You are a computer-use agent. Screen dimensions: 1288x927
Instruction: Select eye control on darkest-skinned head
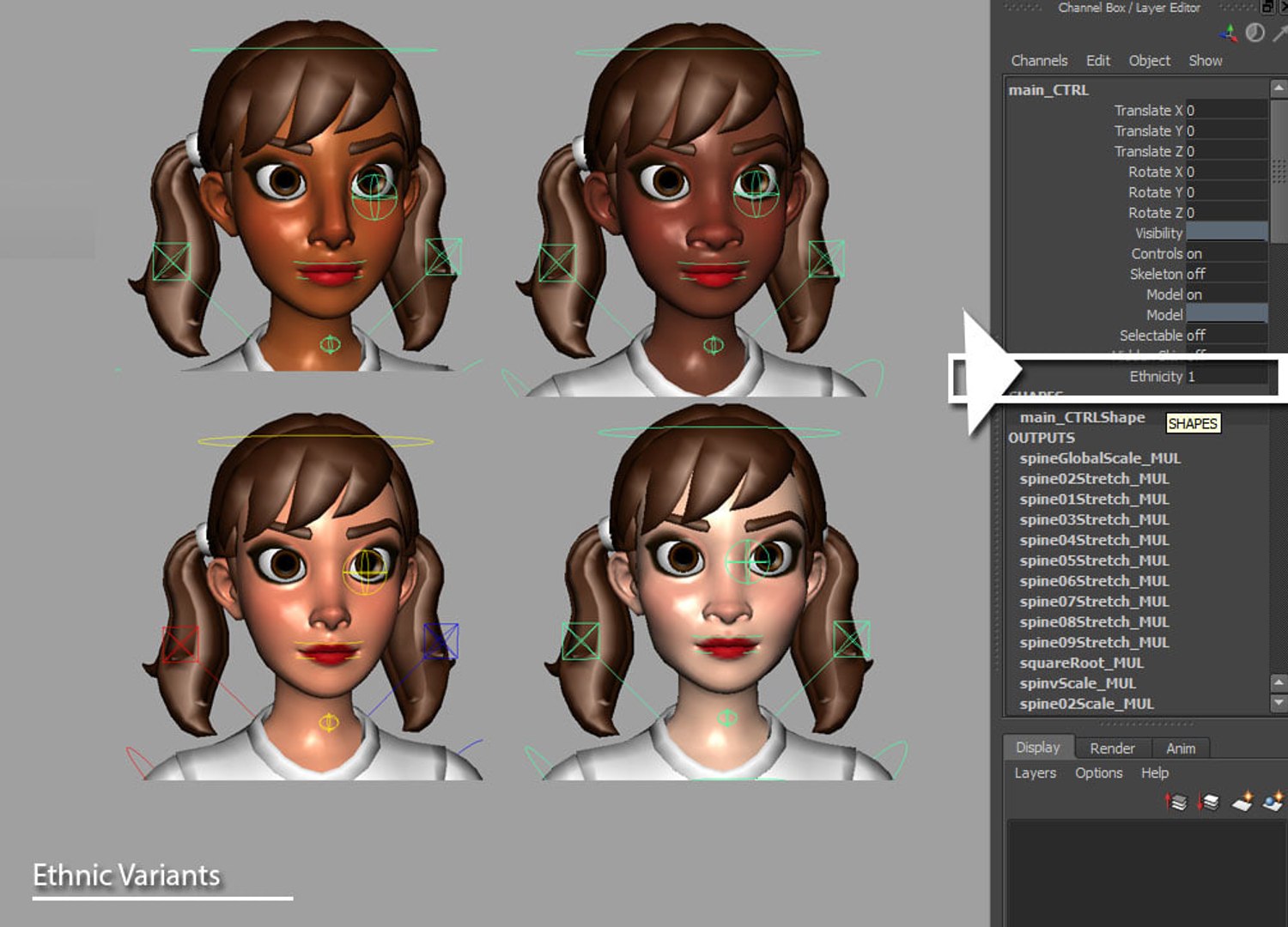click(x=756, y=193)
